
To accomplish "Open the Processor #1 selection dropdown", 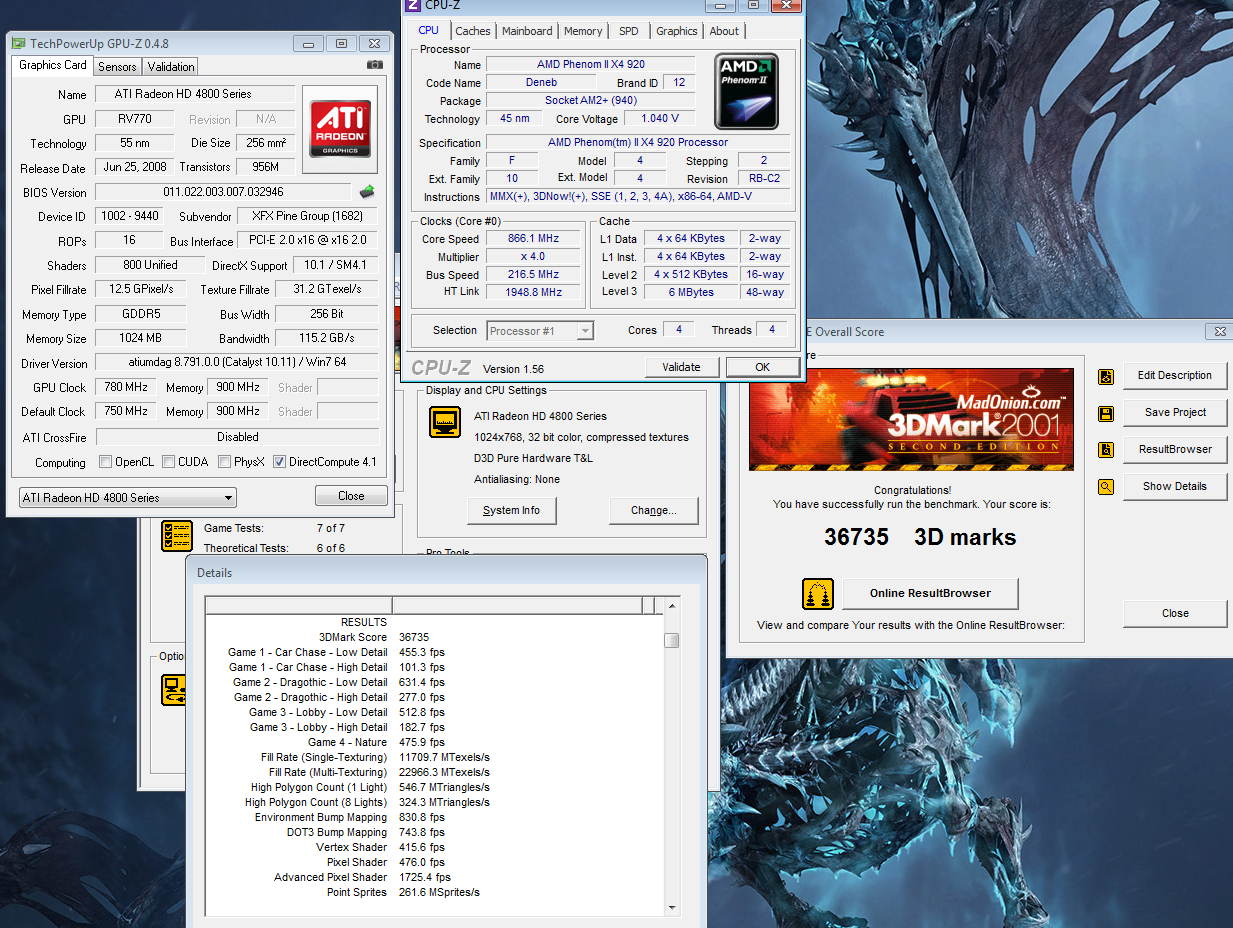I will click(540, 330).
